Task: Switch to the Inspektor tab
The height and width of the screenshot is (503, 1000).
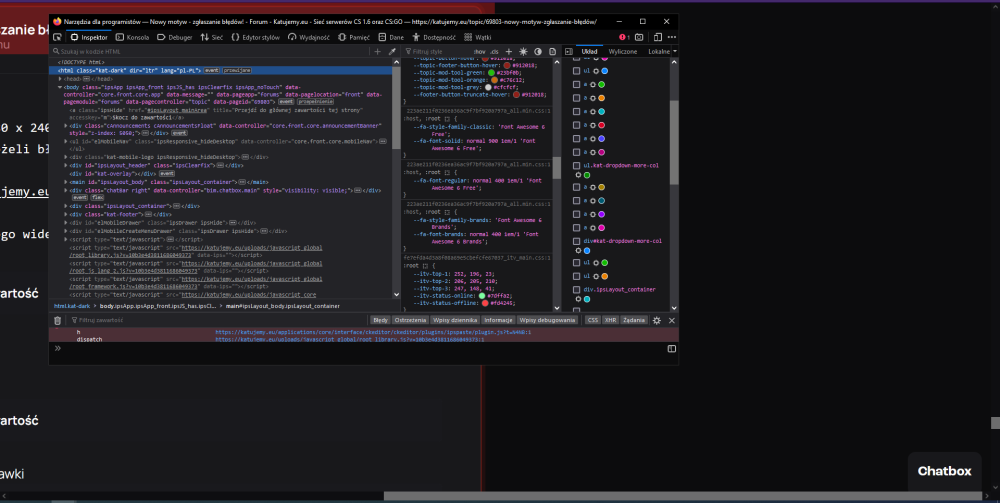Action: [x=89, y=37]
